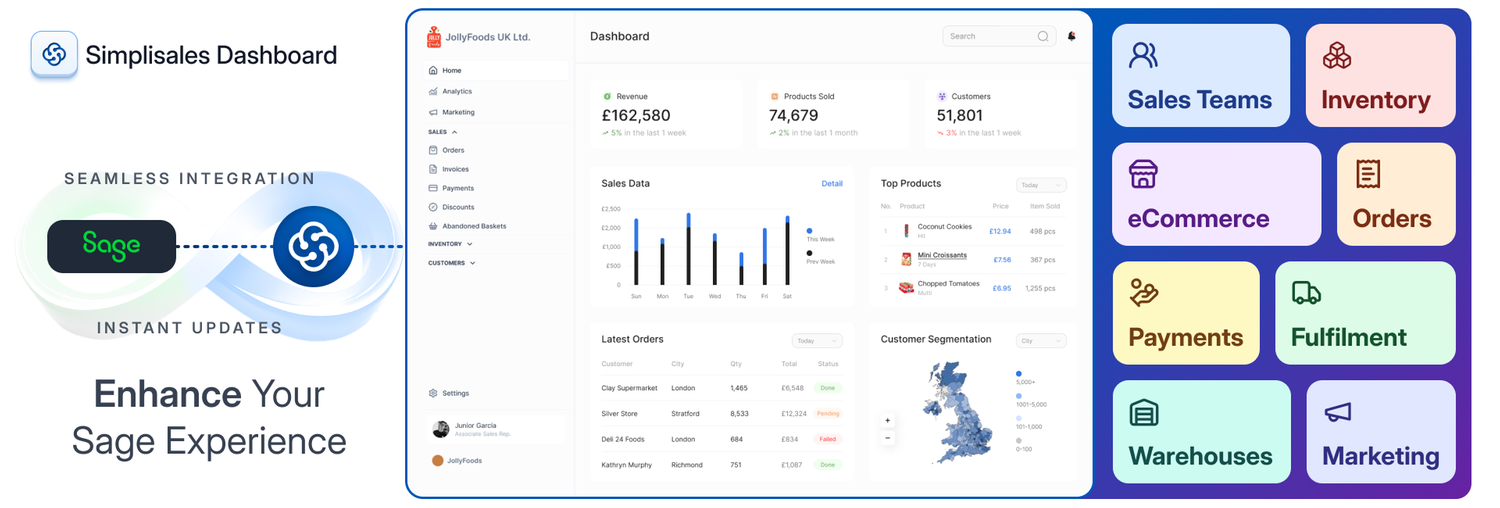Click the Tue bar in Sales Data
1500x508 pixels.
click(x=688, y=249)
